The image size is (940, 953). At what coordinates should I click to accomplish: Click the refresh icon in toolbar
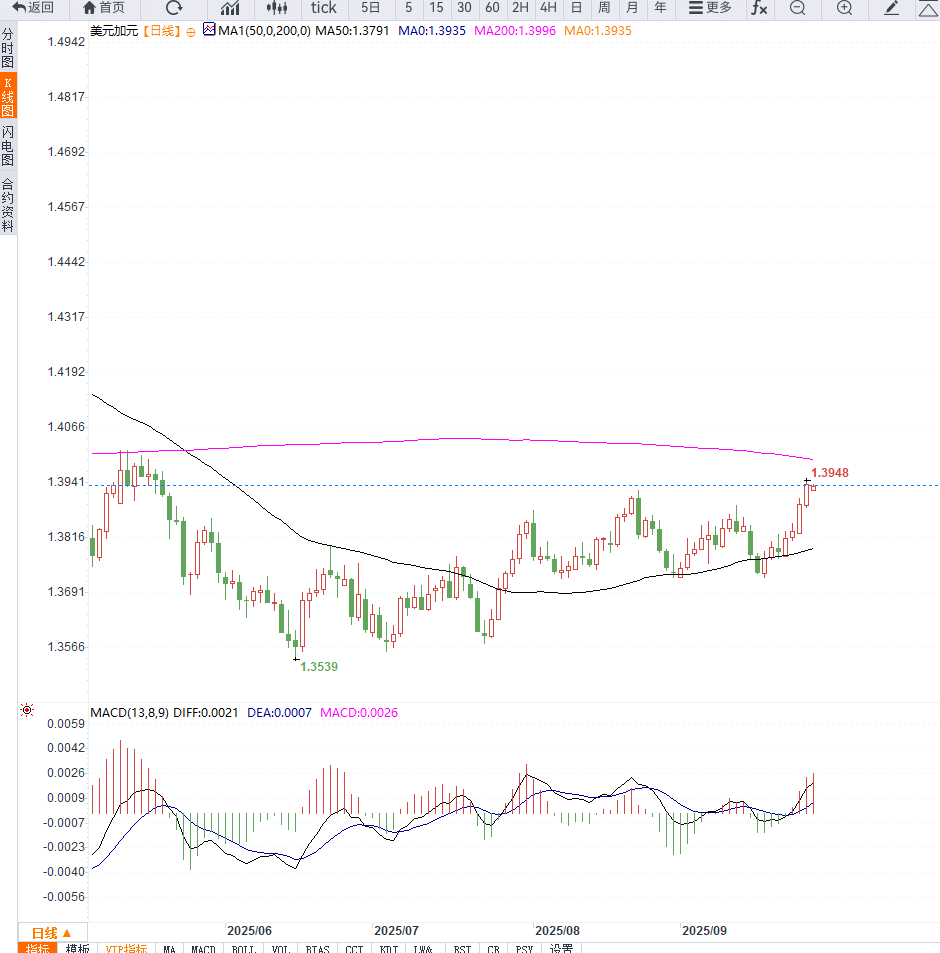click(x=174, y=8)
